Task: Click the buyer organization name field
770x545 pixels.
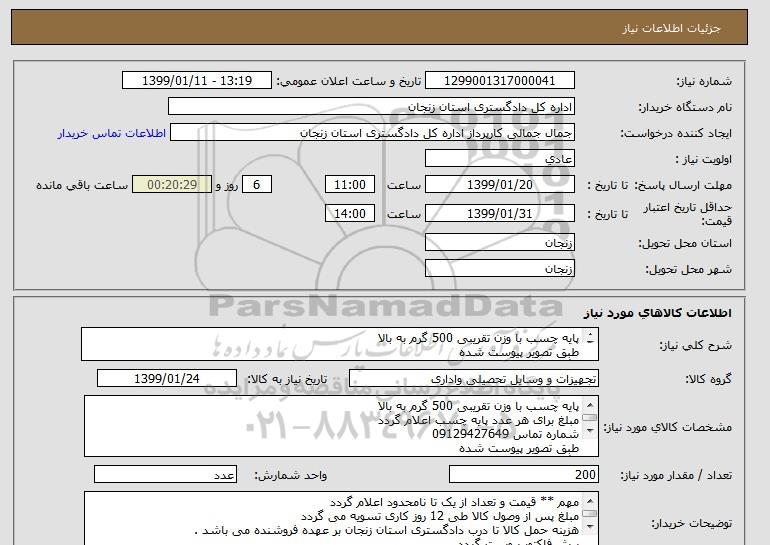Action: click(371, 107)
